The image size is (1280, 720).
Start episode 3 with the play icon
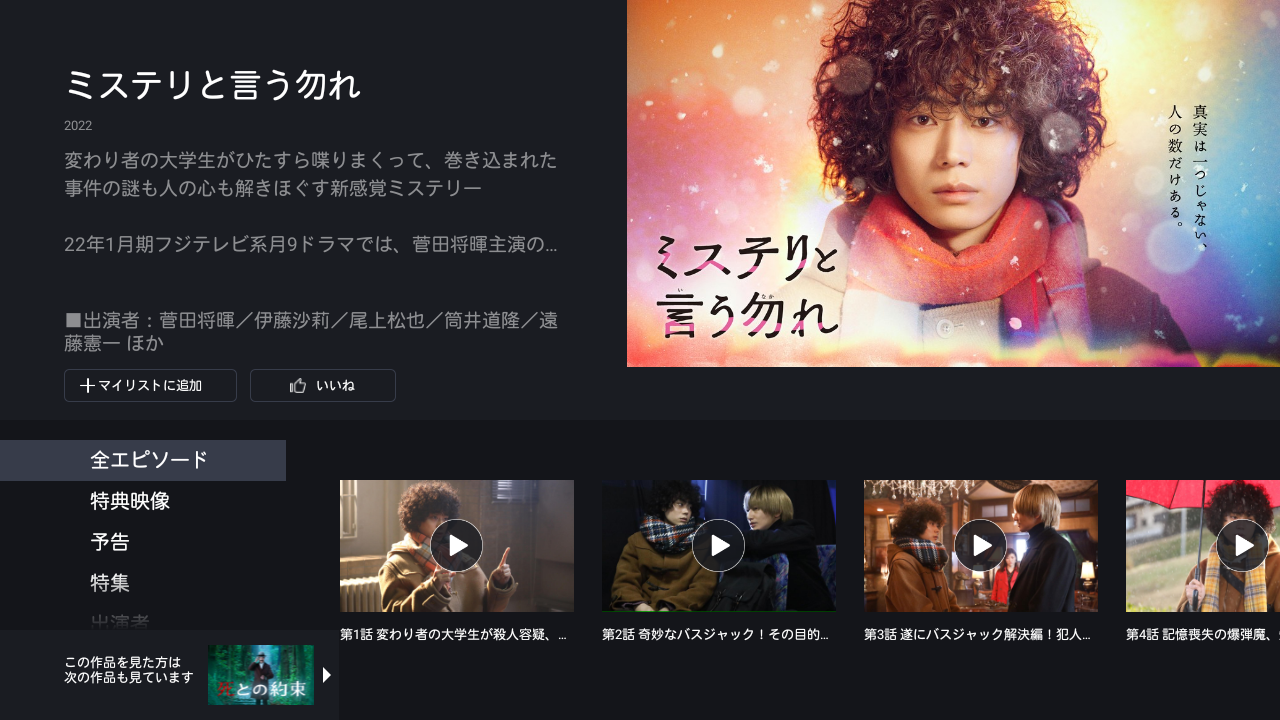[x=981, y=546]
